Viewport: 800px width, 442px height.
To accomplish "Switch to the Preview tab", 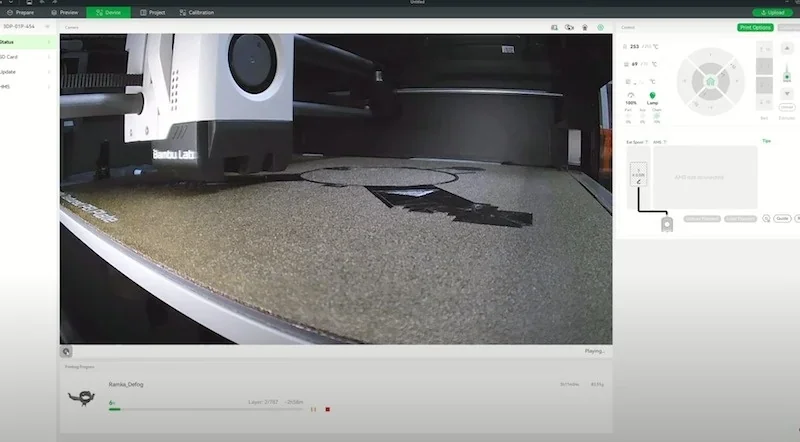I will pyautogui.click(x=65, y=12).
